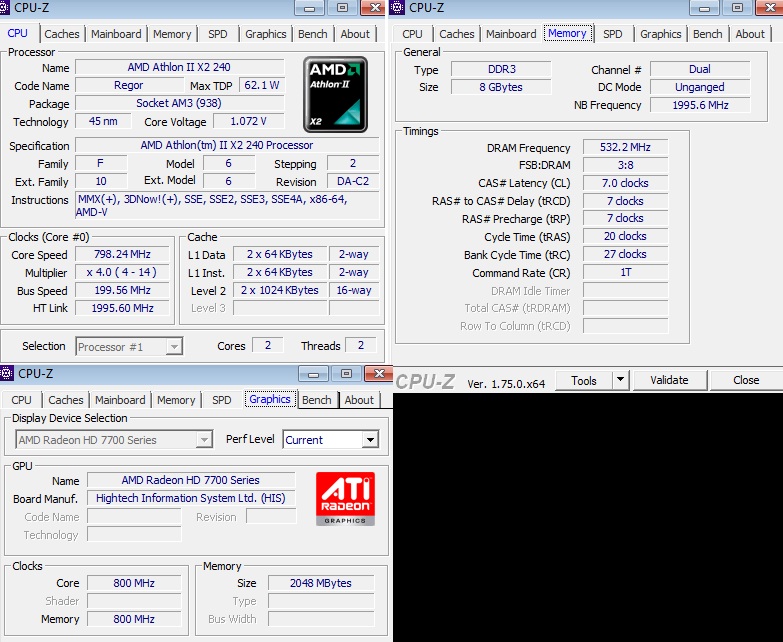783x642 pixels.
Task: Click CPU-Z app icon in Memory window title bar
Action: [397, 7]
